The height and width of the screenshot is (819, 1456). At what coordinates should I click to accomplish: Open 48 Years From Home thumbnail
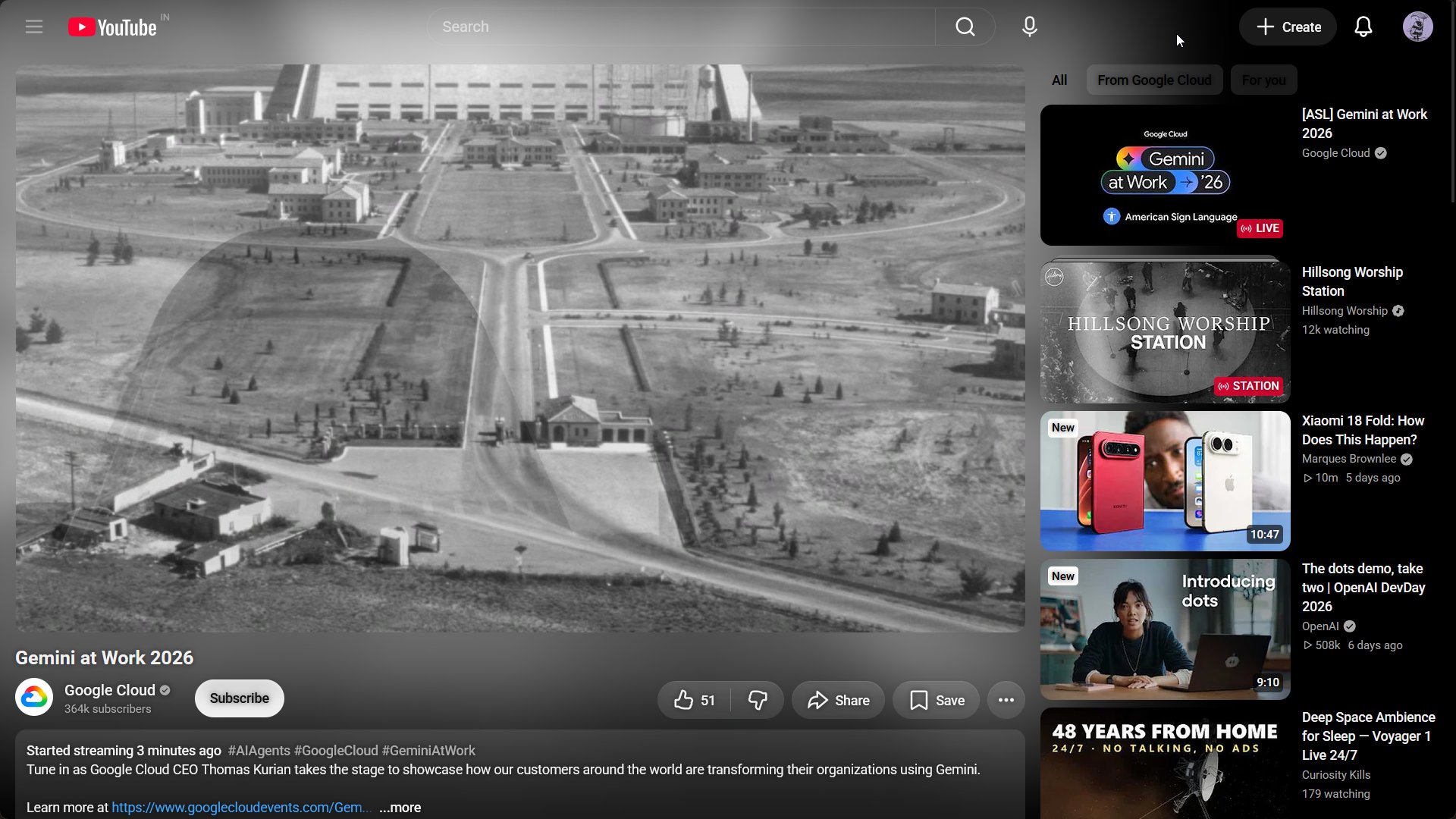tap(1165, 763)
